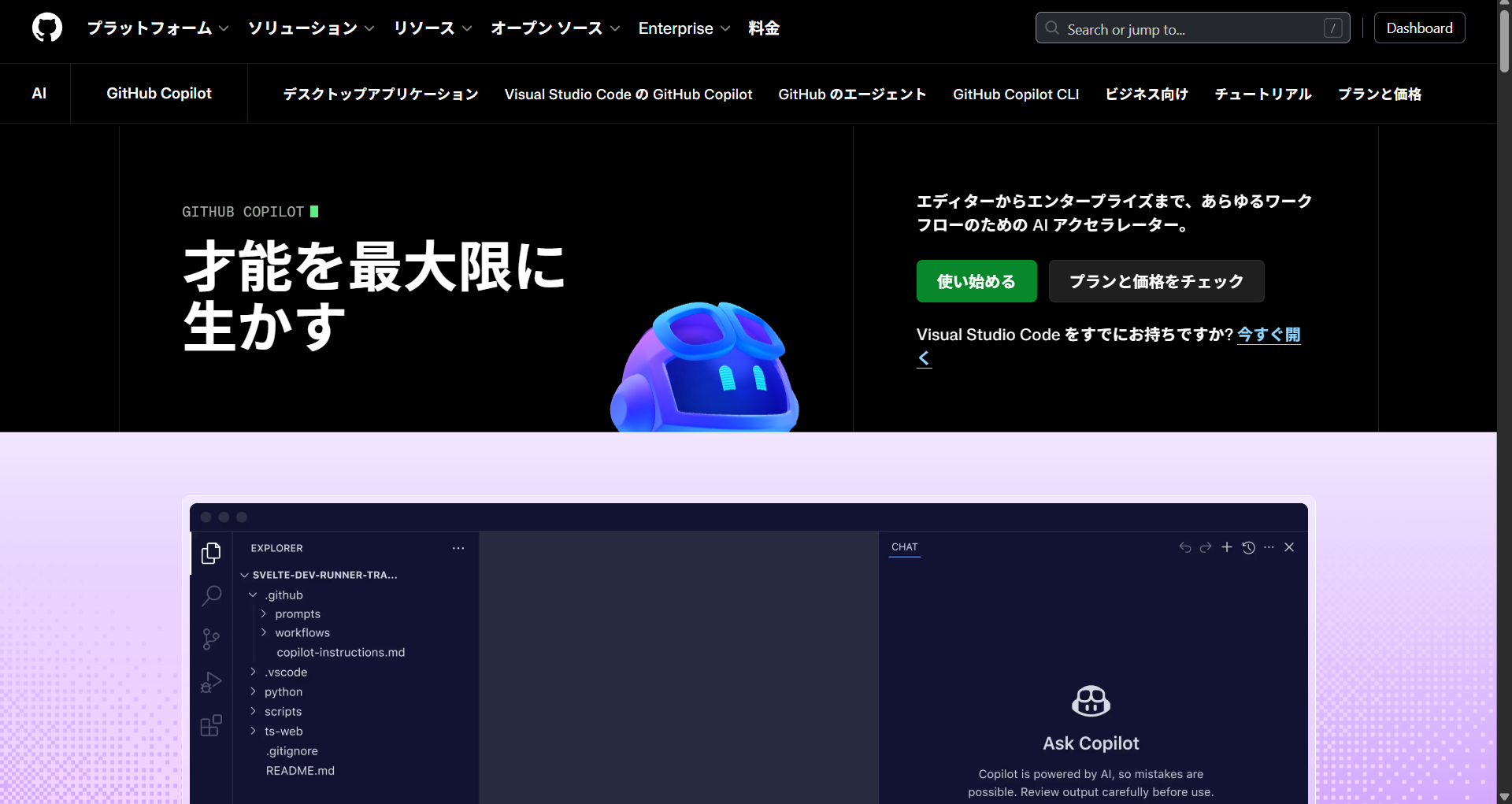Focus the Search or jump to field

point(1192,28)
